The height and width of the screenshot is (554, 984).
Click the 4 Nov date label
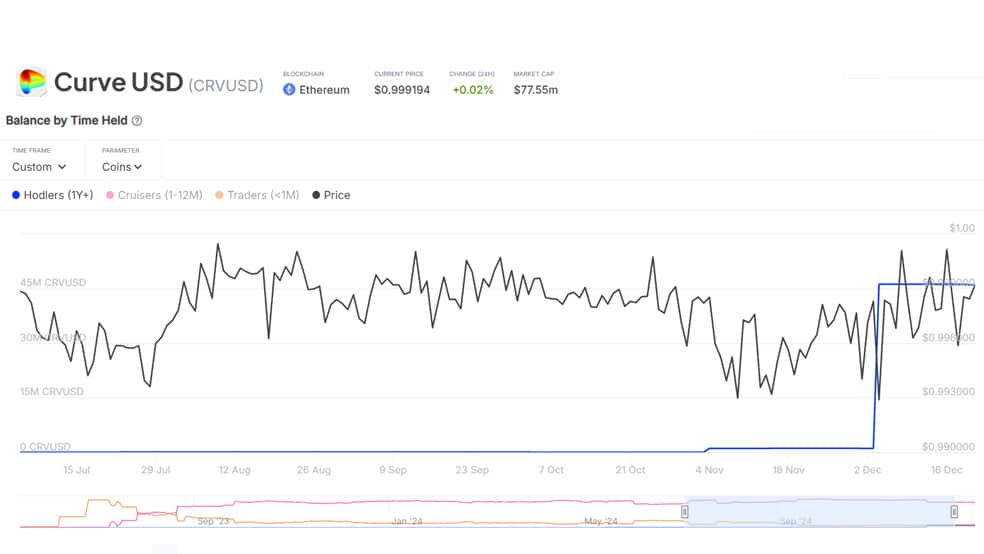pyautogui.click(x=709, y=470)
